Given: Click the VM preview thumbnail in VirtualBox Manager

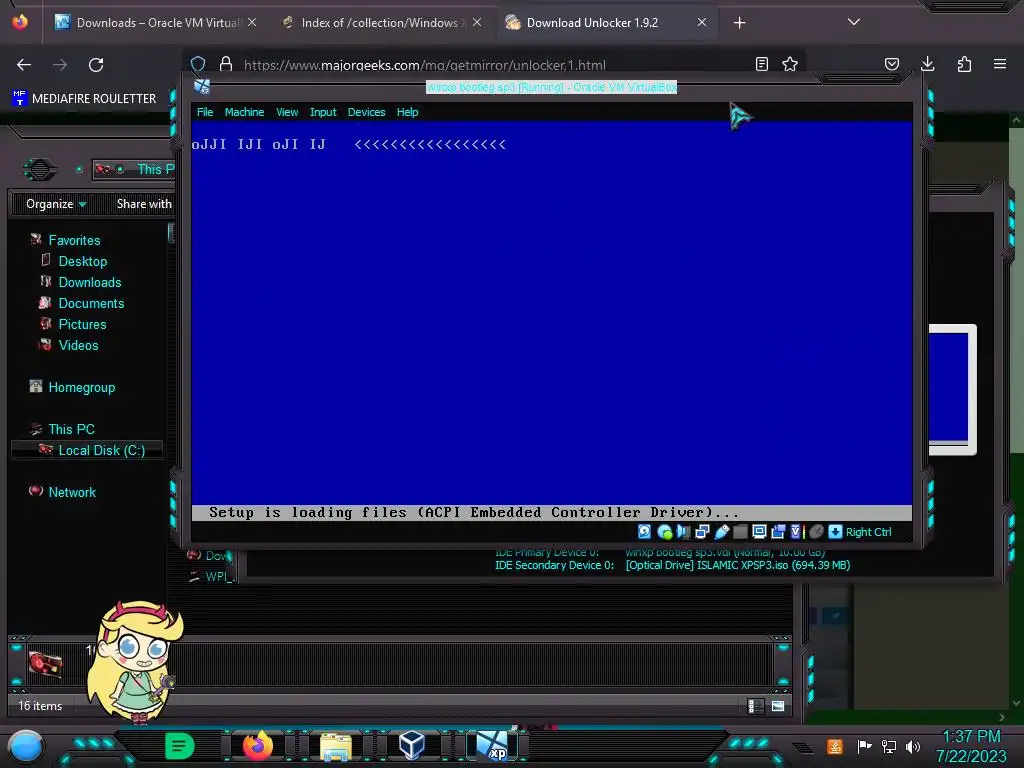Looking at the screenshot, I should 952,389.
